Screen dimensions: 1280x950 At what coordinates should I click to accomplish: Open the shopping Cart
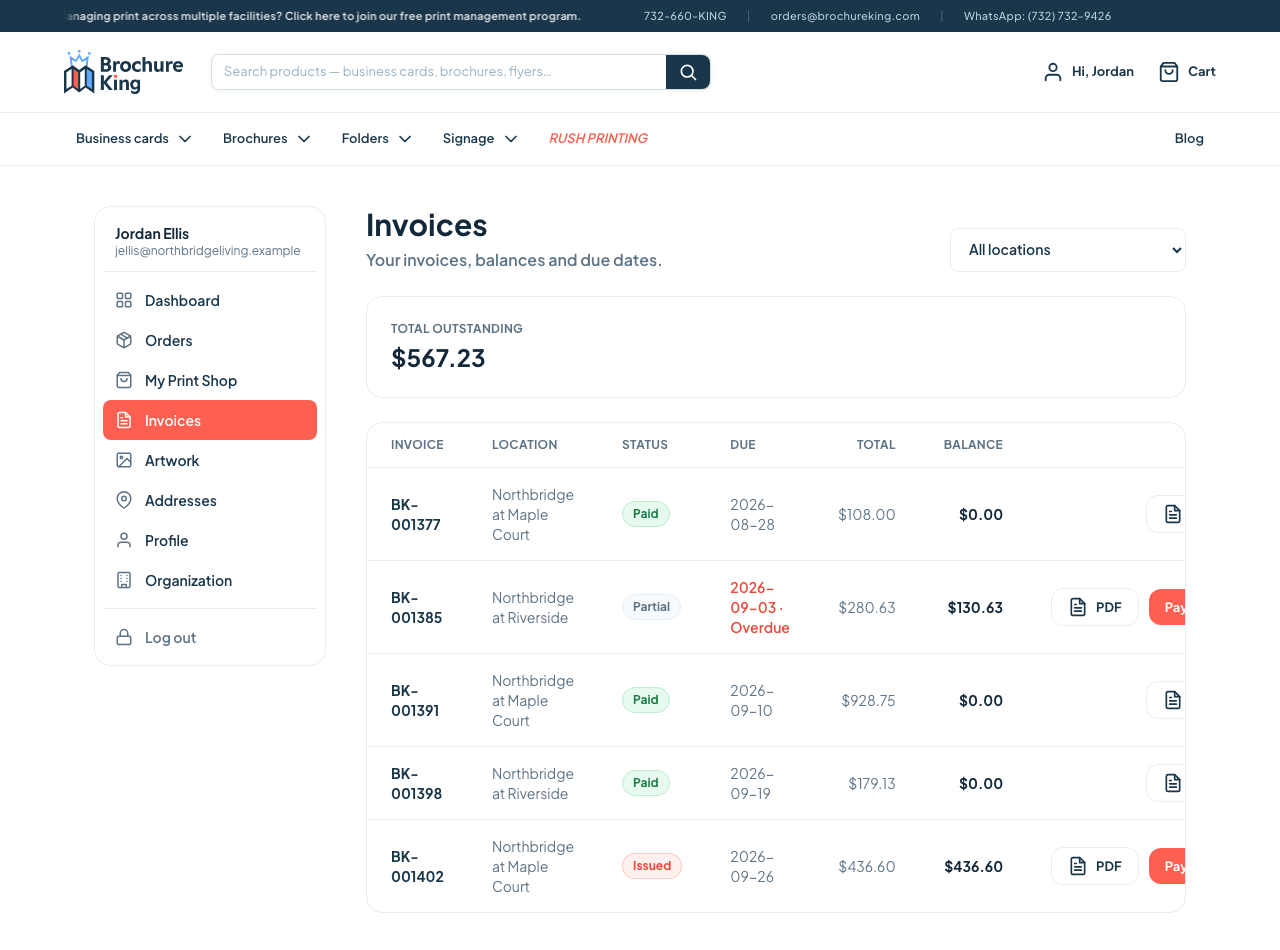(x=1187, y=71)
